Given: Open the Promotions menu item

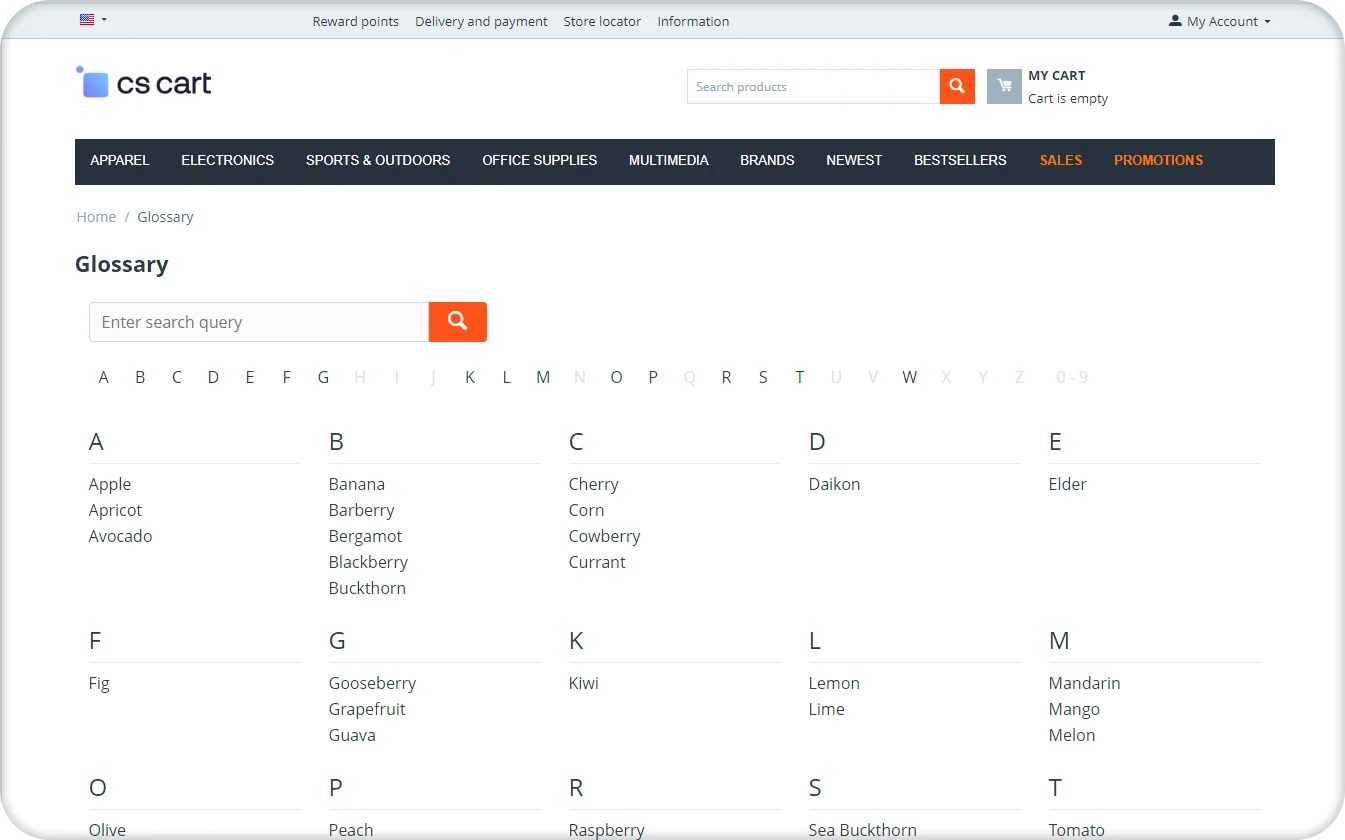Looking at the screenshot, I should point(1158,160).
